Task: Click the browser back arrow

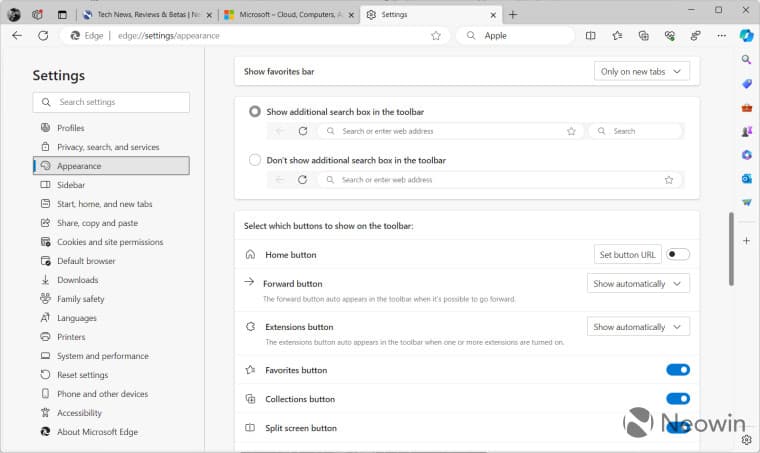Action: 17,35
